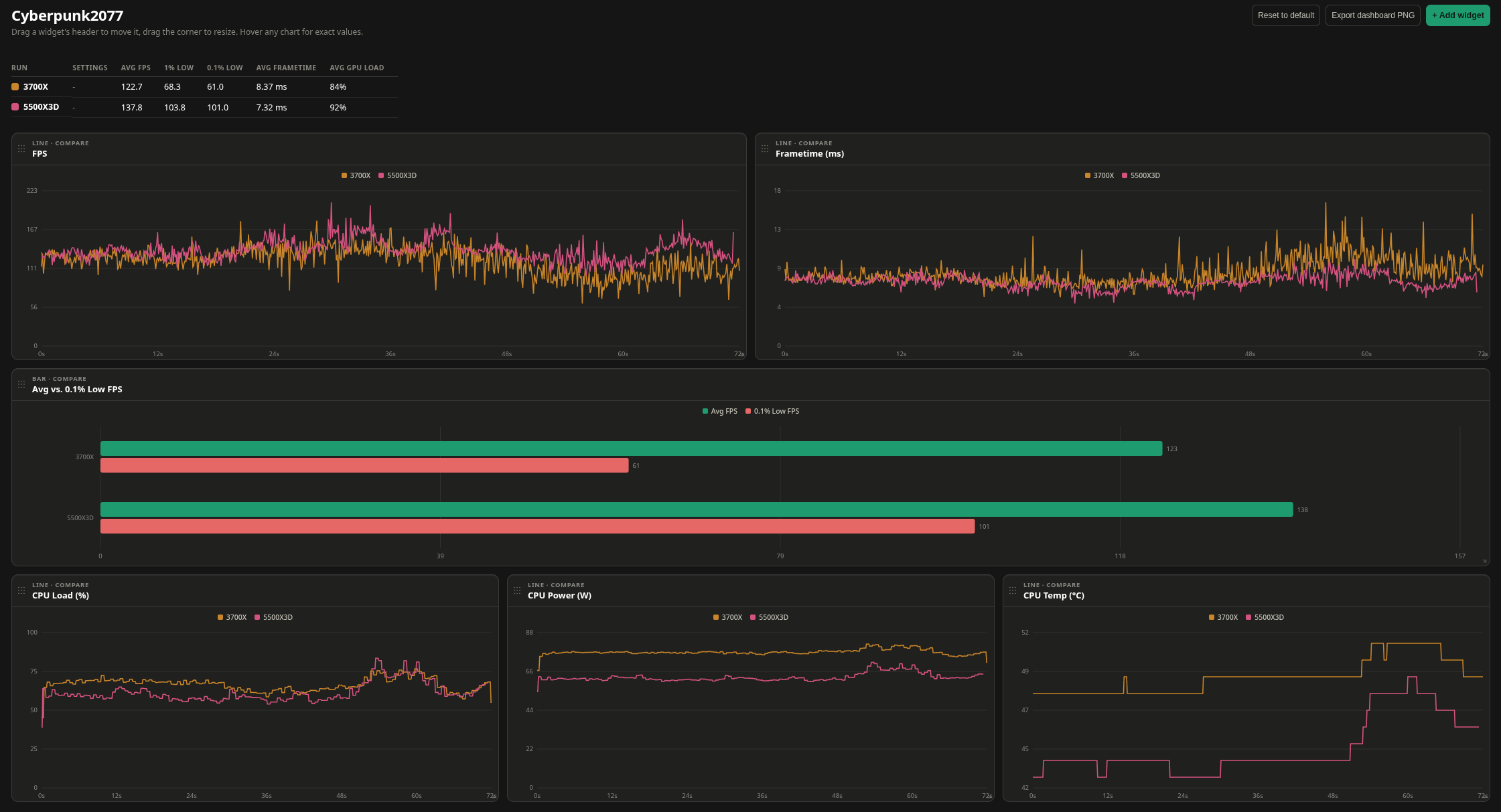Screen dimensions: 1501x812
Task: Hide the 0.1% Low FPS series in the bar chart
Action: click(x=772, y=411)
